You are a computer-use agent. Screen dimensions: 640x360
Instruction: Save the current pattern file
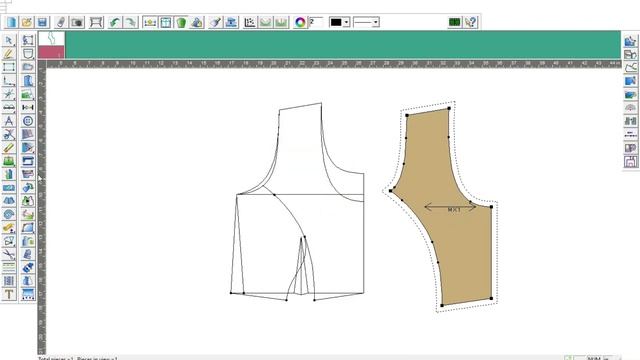(x=42, y=22)
